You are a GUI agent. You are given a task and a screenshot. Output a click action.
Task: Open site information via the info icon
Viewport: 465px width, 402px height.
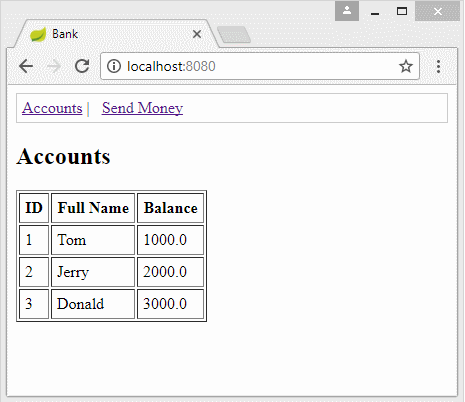[x=114, y=66]
